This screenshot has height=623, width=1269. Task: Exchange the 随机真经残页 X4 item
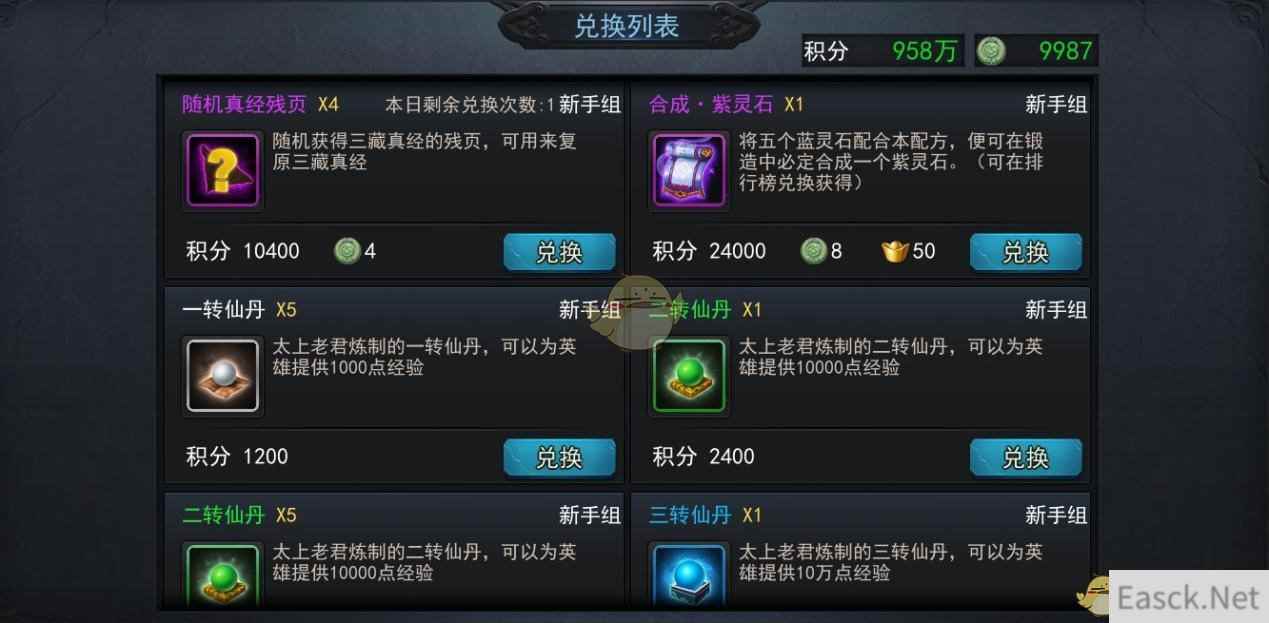tap(559, 252)
